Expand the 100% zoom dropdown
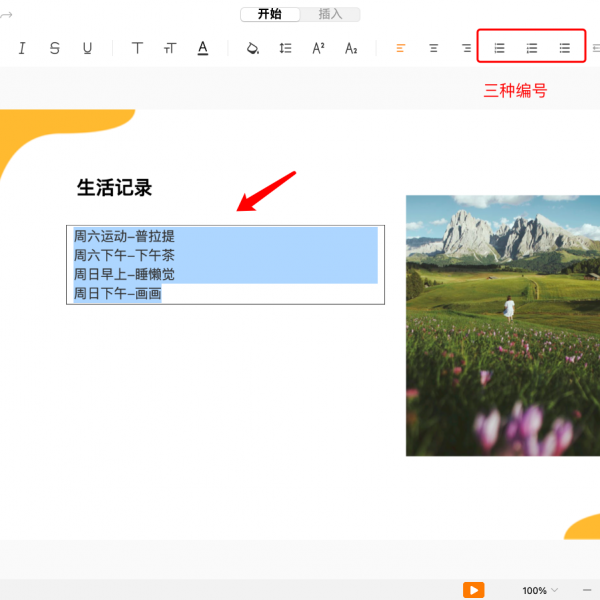 541,590
